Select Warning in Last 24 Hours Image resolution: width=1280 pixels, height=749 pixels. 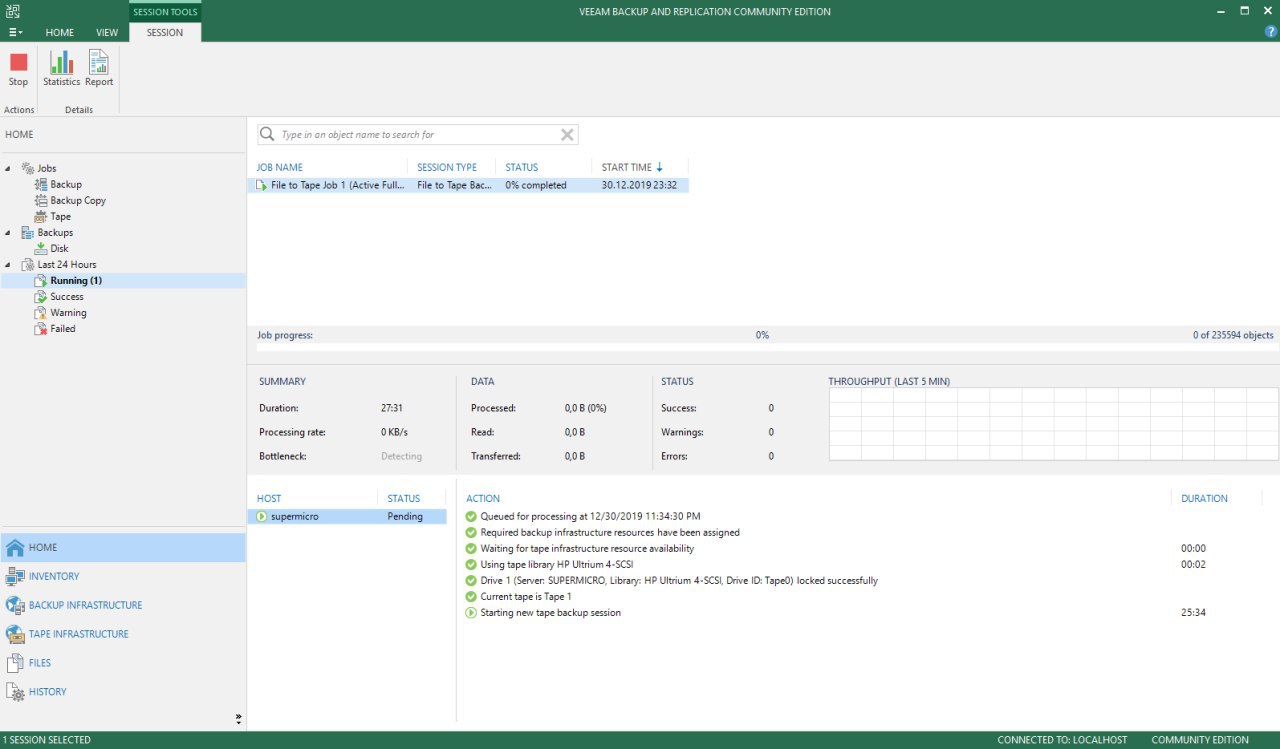(x=68, y=313)
